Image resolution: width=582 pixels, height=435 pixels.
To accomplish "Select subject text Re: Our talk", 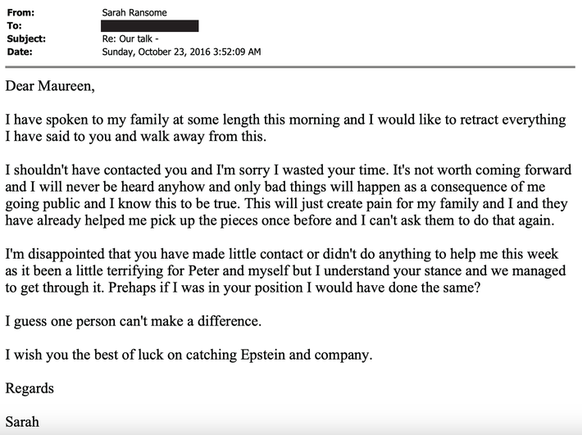I will (x=128, y=39).
